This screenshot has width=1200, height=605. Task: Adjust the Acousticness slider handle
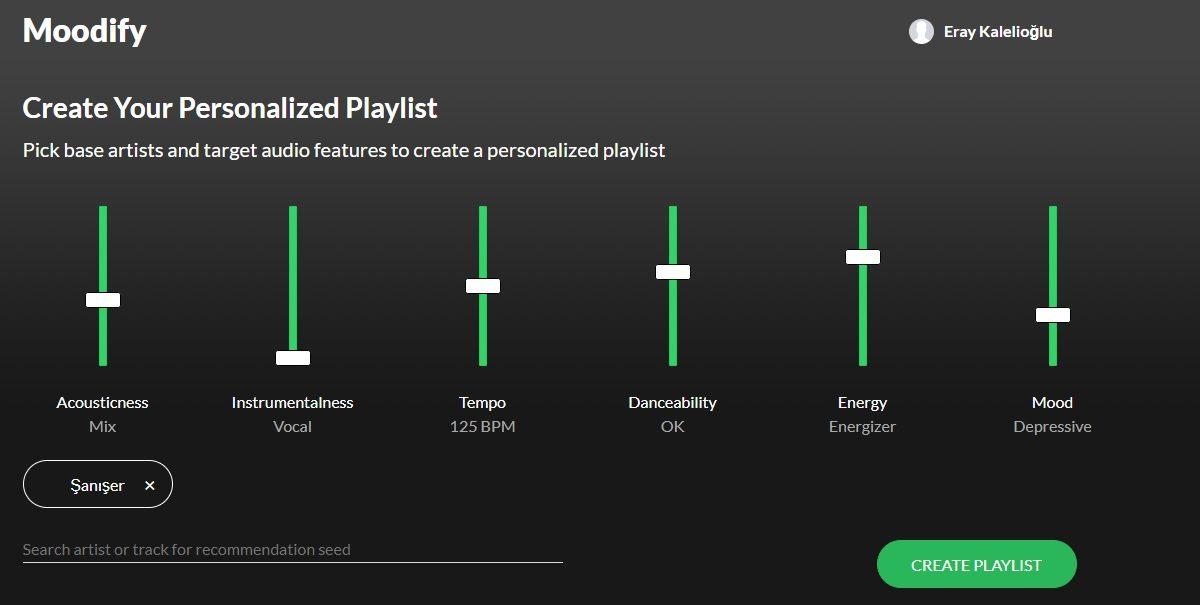[x=101, y=299]
